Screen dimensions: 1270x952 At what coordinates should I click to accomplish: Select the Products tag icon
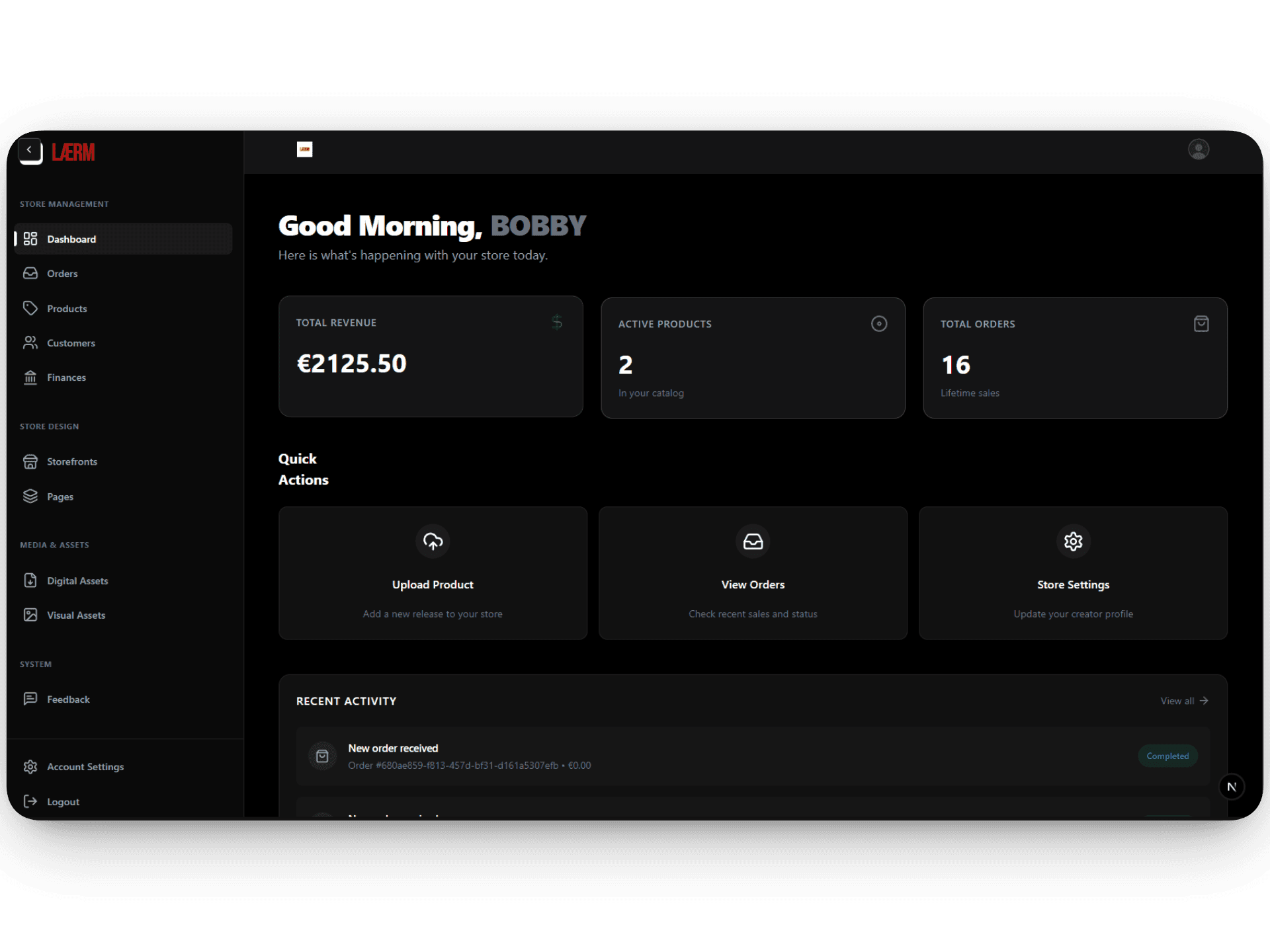tap(30, 308)
